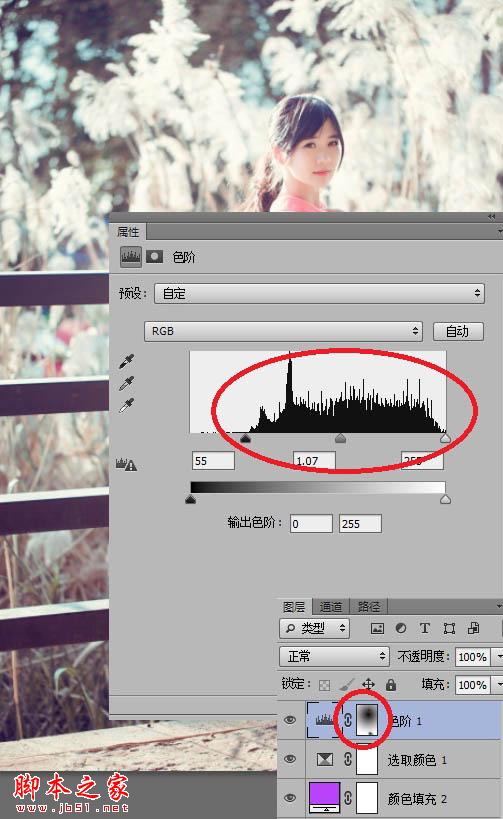Open the 不透明度 opacity slider arrow

click(x=498, y=656)
